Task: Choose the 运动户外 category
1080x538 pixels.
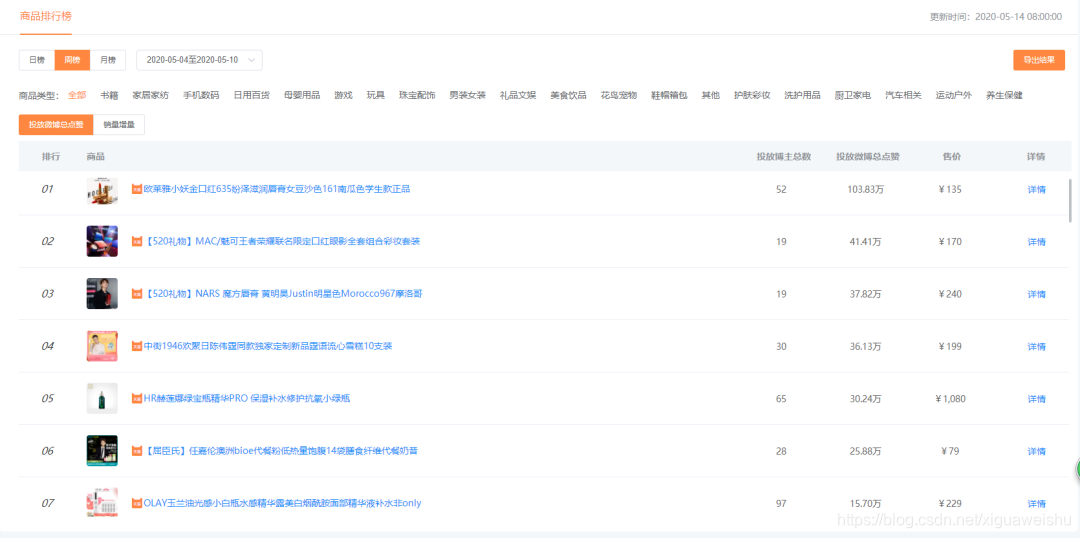Action: [x=953, y=95]
